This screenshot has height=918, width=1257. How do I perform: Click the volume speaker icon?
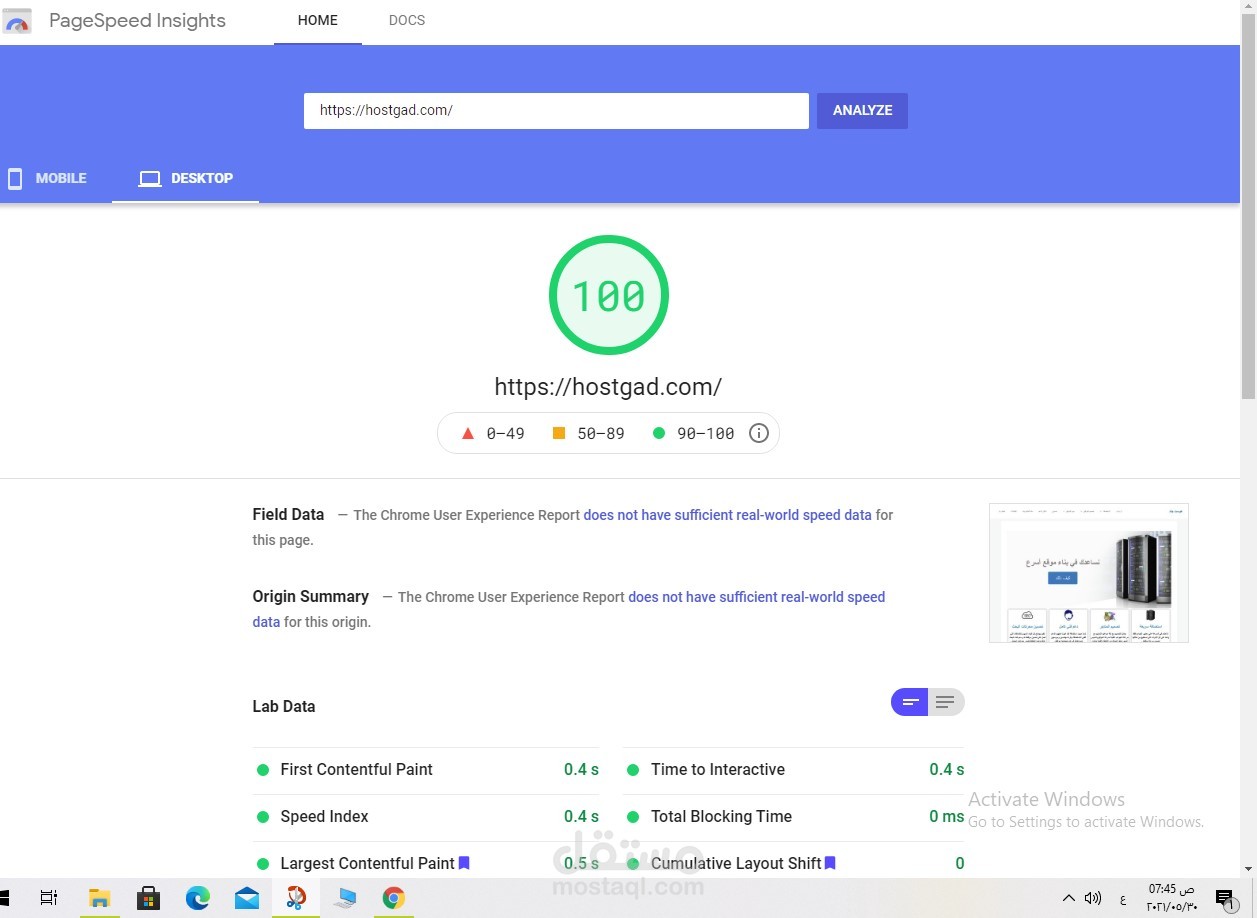(1093, 898)
